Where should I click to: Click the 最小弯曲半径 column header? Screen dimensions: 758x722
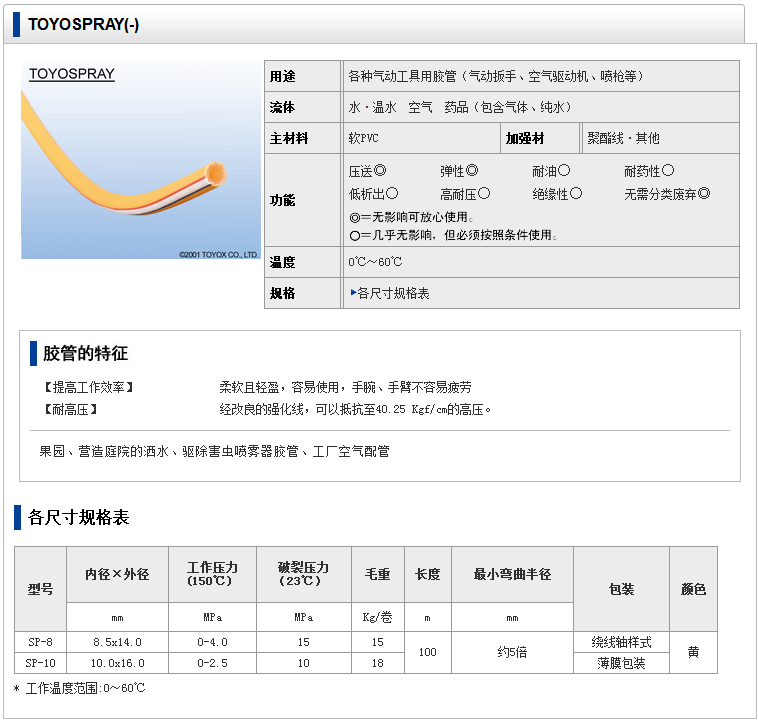[512, 575]
